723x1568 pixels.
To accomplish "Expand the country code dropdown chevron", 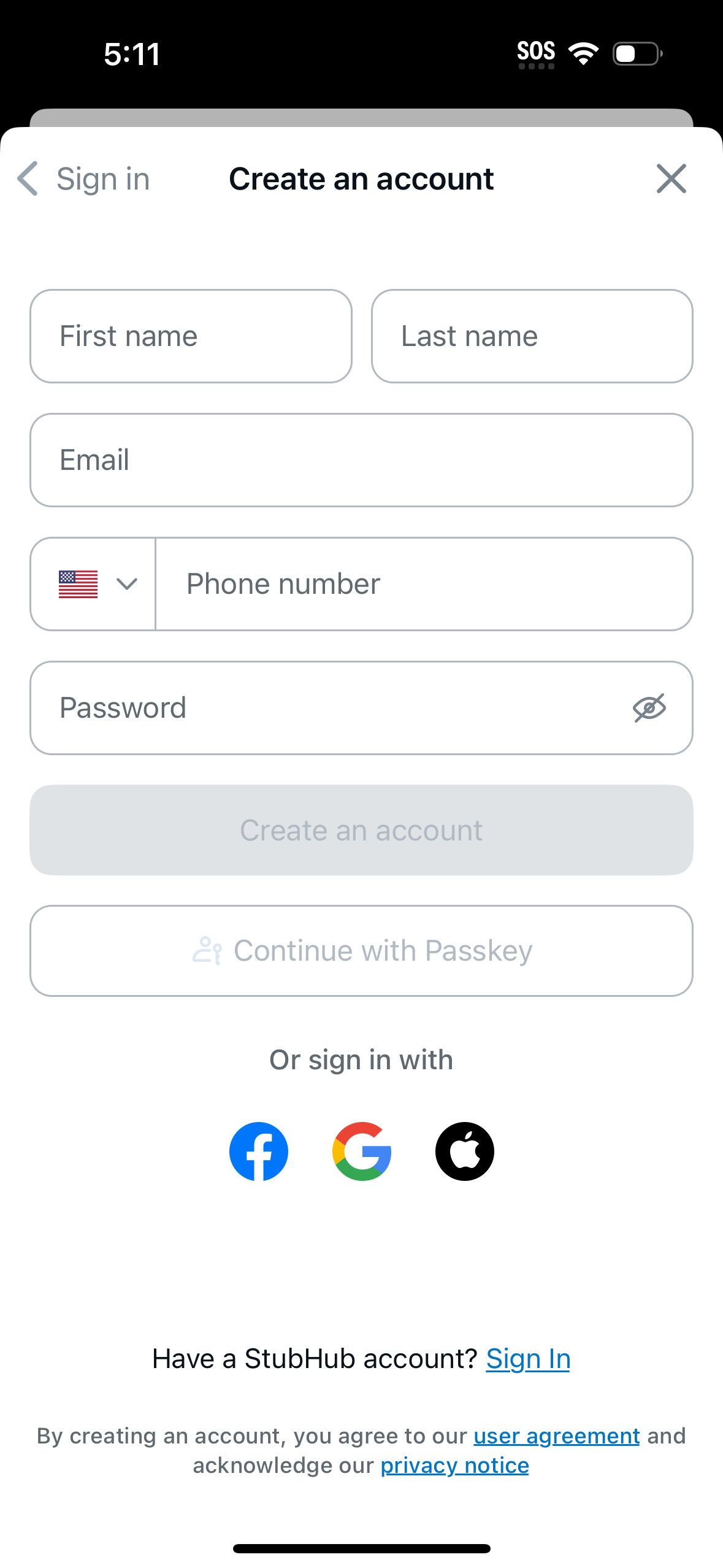I will tap(127, 584).
